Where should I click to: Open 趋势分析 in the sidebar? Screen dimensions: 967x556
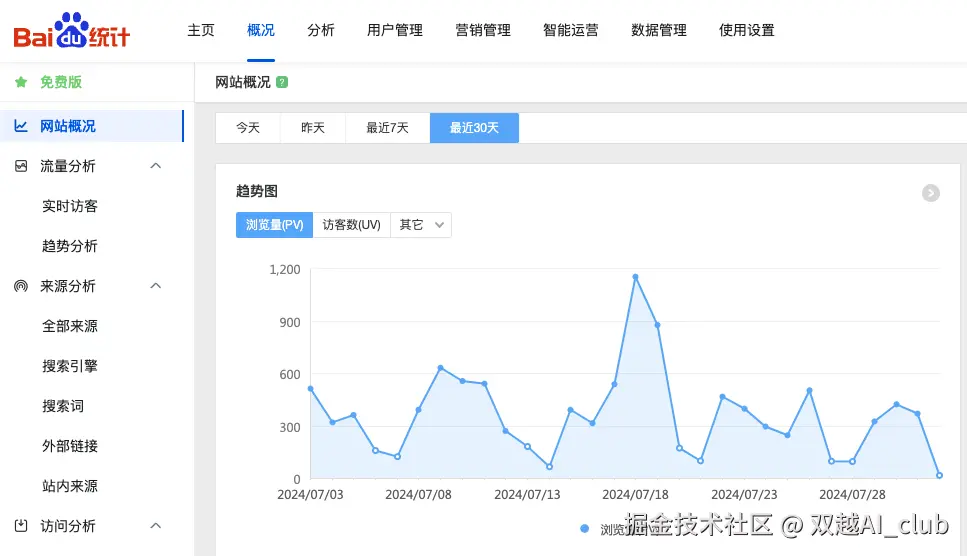tap(70, 246)
